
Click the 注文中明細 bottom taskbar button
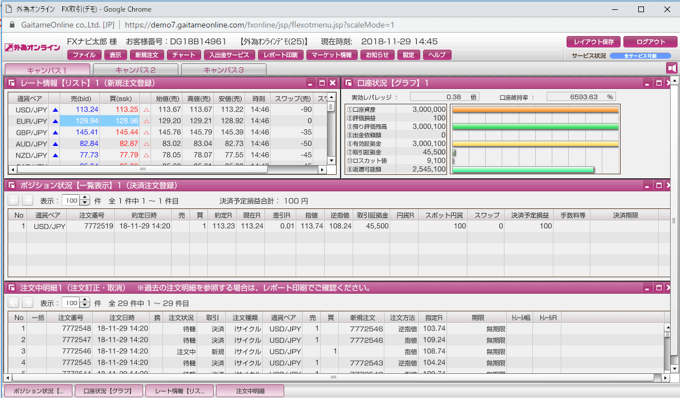click(x=250, y=391)
